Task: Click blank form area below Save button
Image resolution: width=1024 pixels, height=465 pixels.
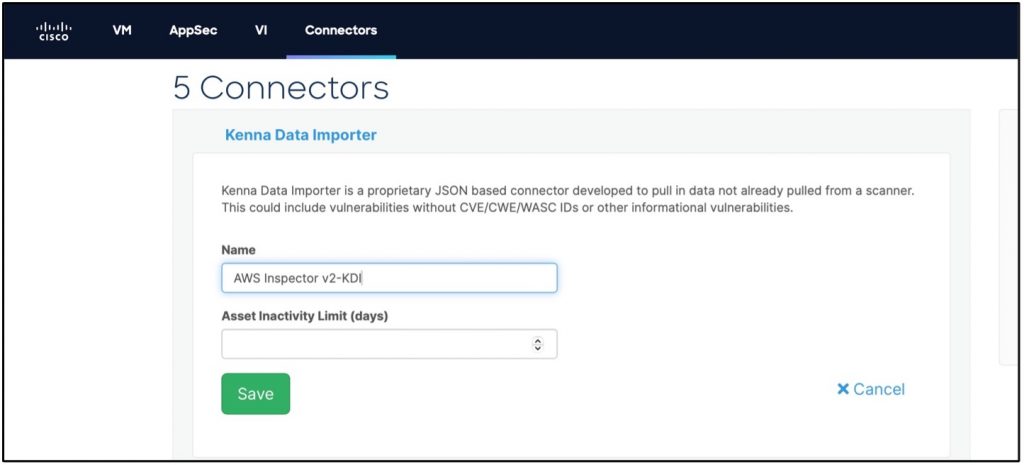Action: (x=500, y=435)
